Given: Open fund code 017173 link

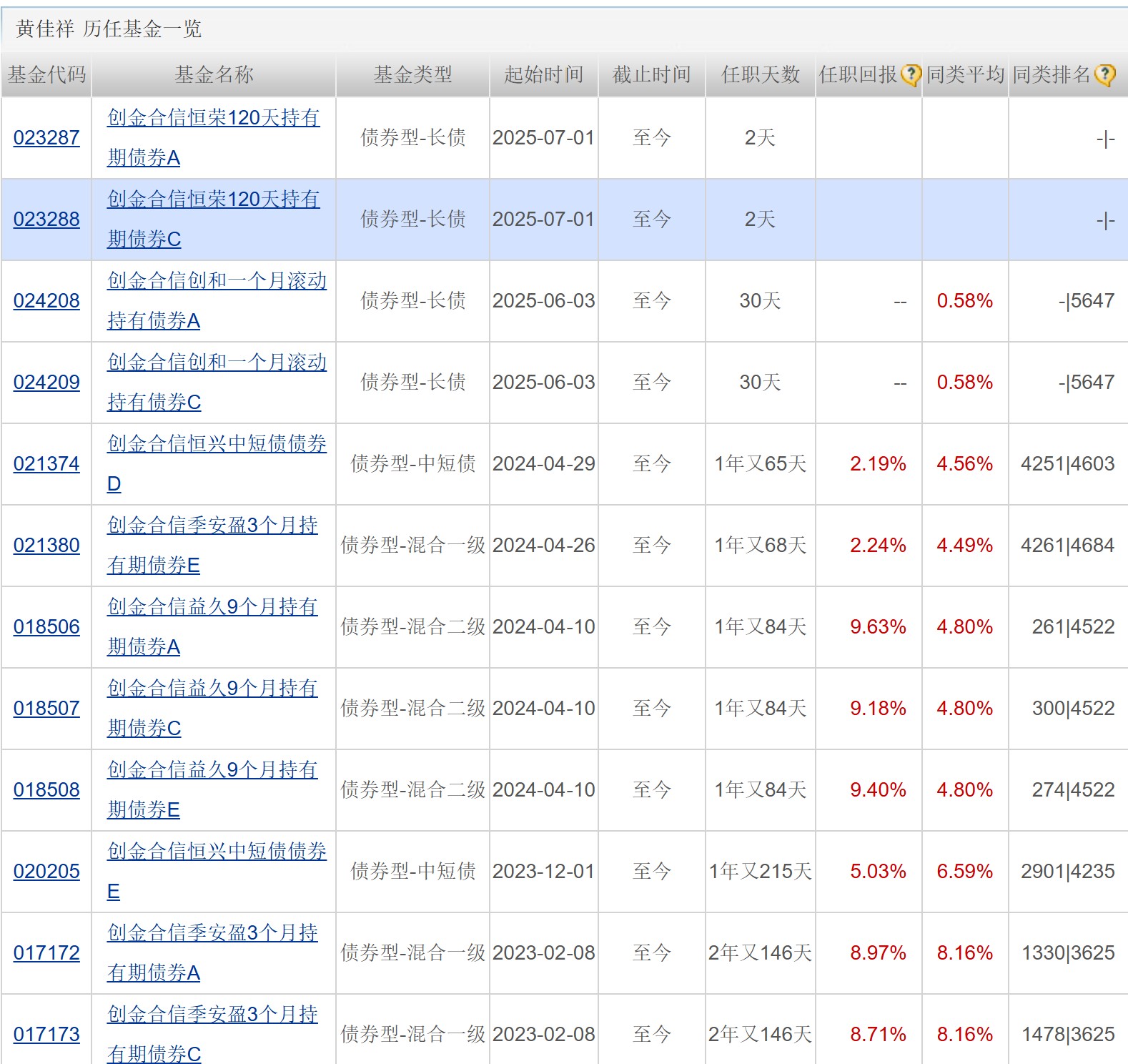Looking at the screenshot, I should click(46, 1034).
